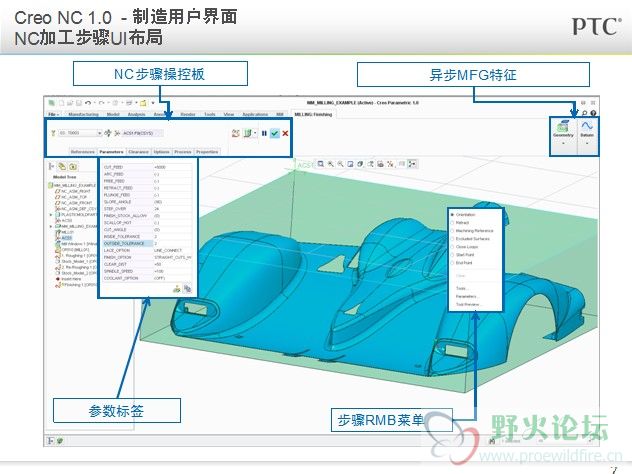
Task: Click the model tree layers icon
Action: [x=62, y=166]
